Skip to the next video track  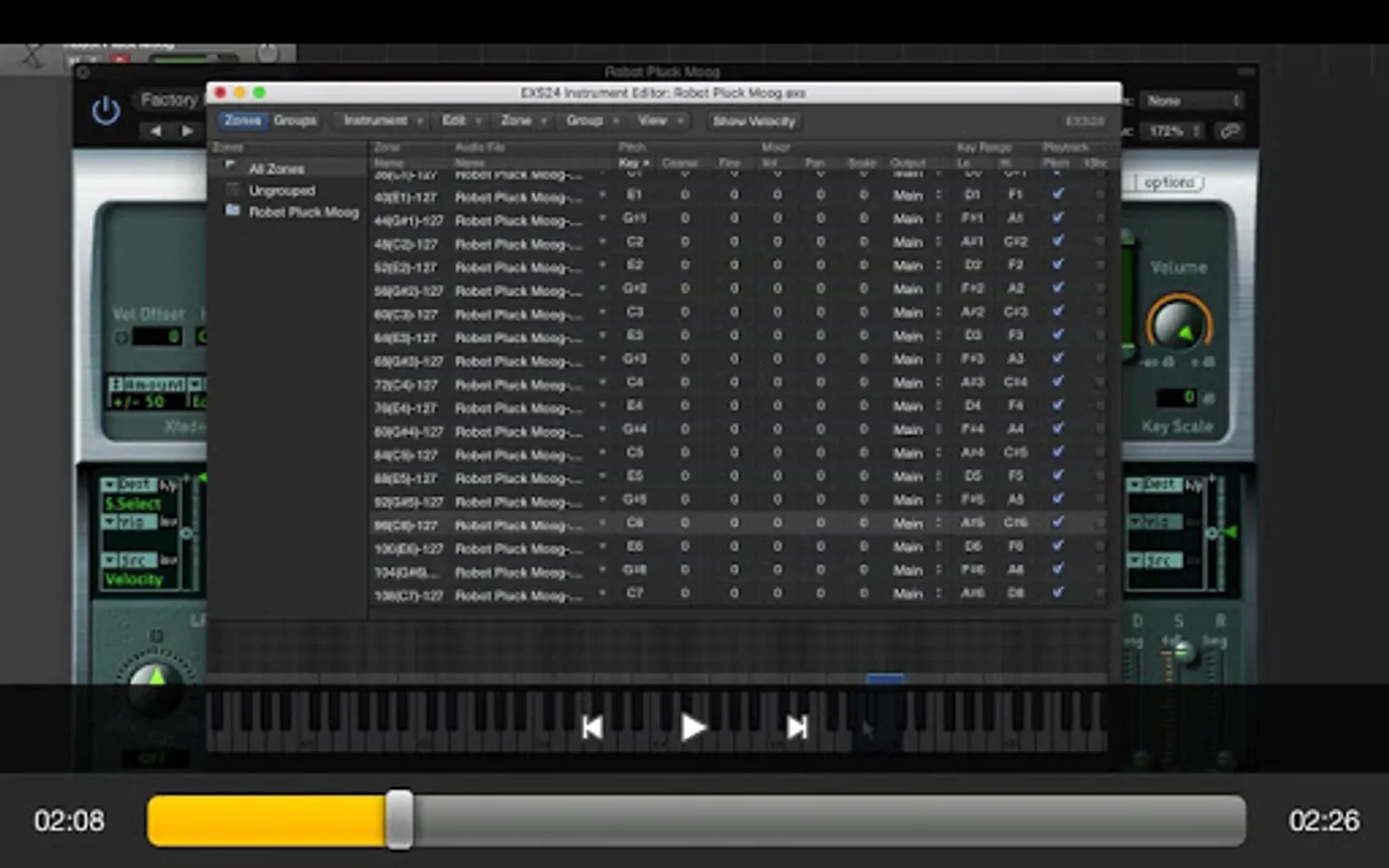(x=797, y=727)
